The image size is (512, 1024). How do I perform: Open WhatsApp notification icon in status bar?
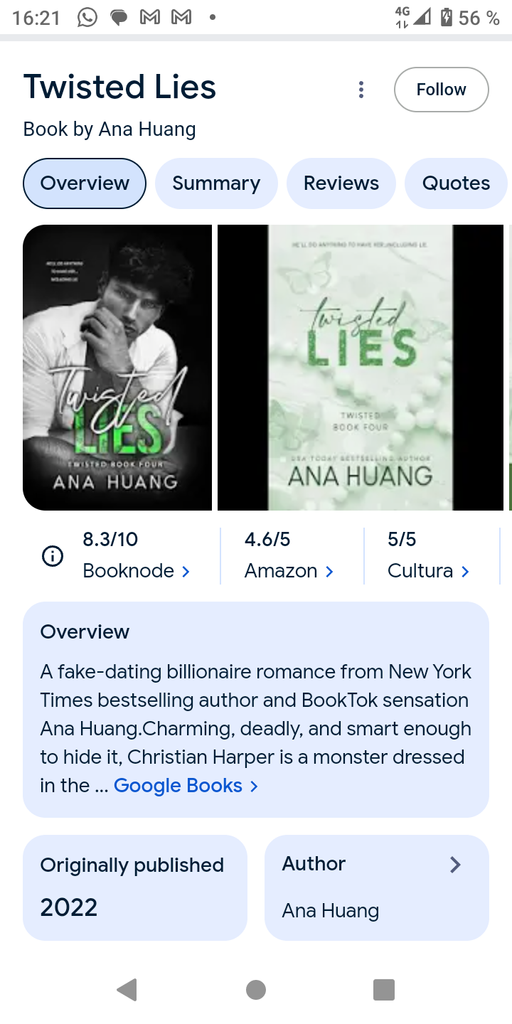coord(87,17)
